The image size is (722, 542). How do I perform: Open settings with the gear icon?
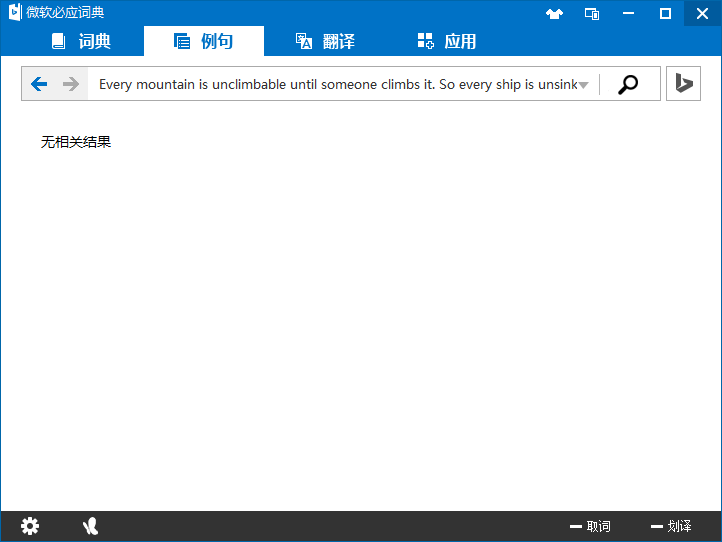(30, 526)
